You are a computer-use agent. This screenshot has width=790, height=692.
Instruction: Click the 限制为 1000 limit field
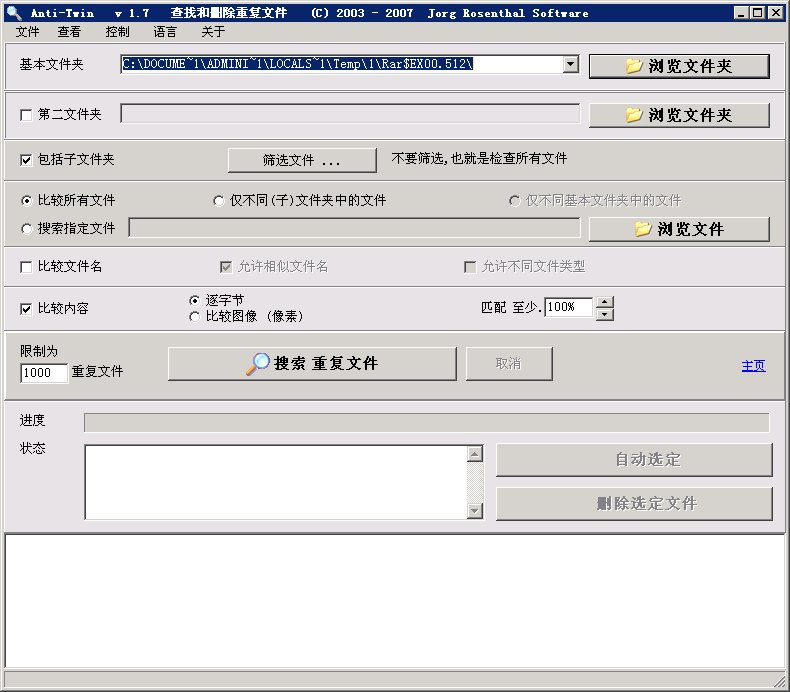(x=44, y=373)
